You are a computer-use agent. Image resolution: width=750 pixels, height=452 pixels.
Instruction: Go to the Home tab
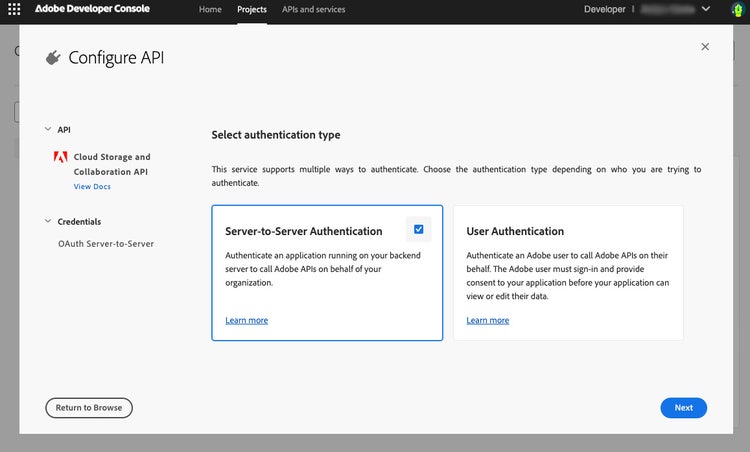point(210,9)
